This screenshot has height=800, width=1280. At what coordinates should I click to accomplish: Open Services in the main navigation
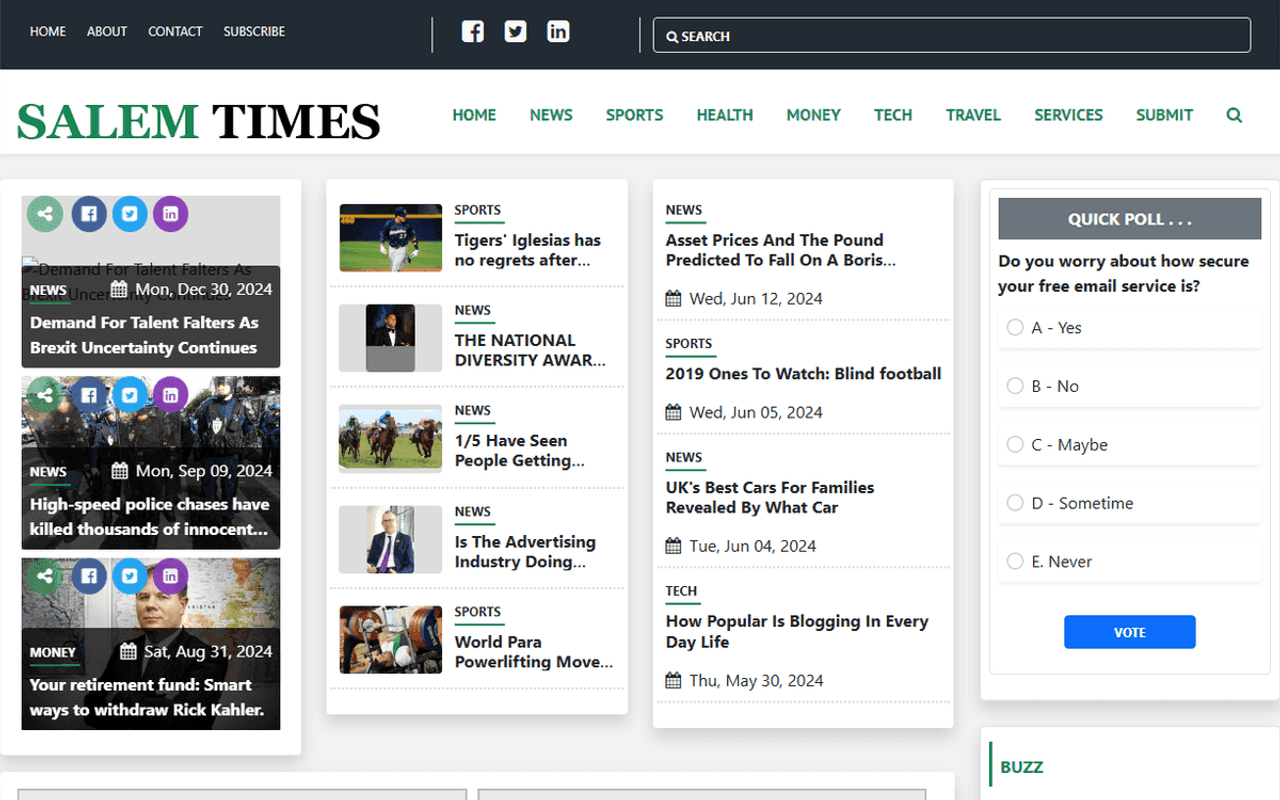pos(1068,115)
